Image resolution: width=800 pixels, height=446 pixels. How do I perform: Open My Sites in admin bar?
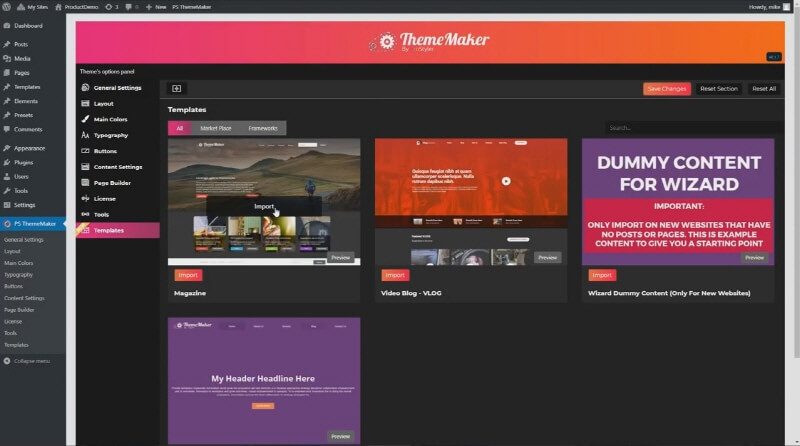pyautogui.click(x=32, y=7)
